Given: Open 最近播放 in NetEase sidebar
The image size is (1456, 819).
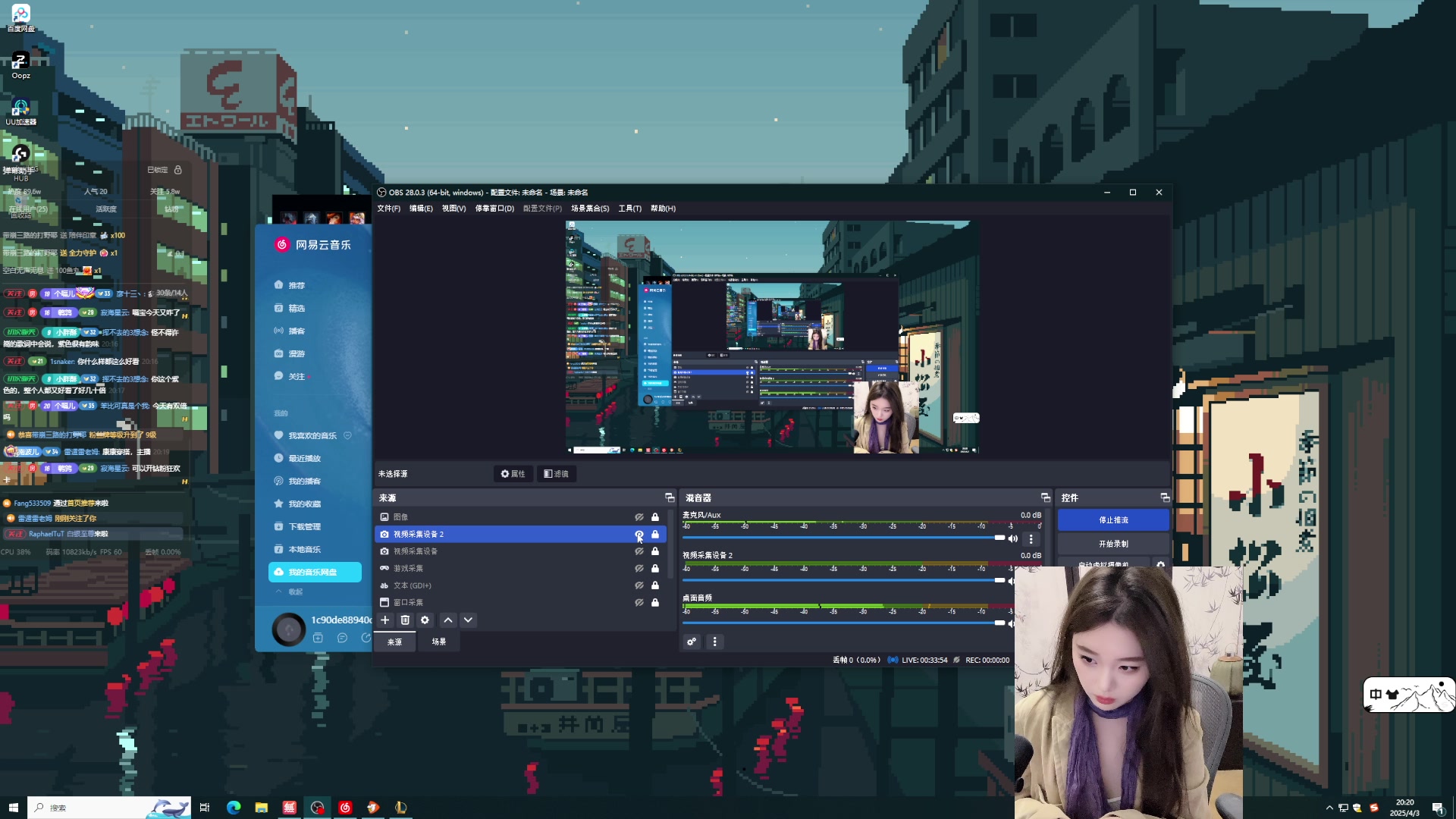Looking at the screenshot, I should (x=304, y=459).
